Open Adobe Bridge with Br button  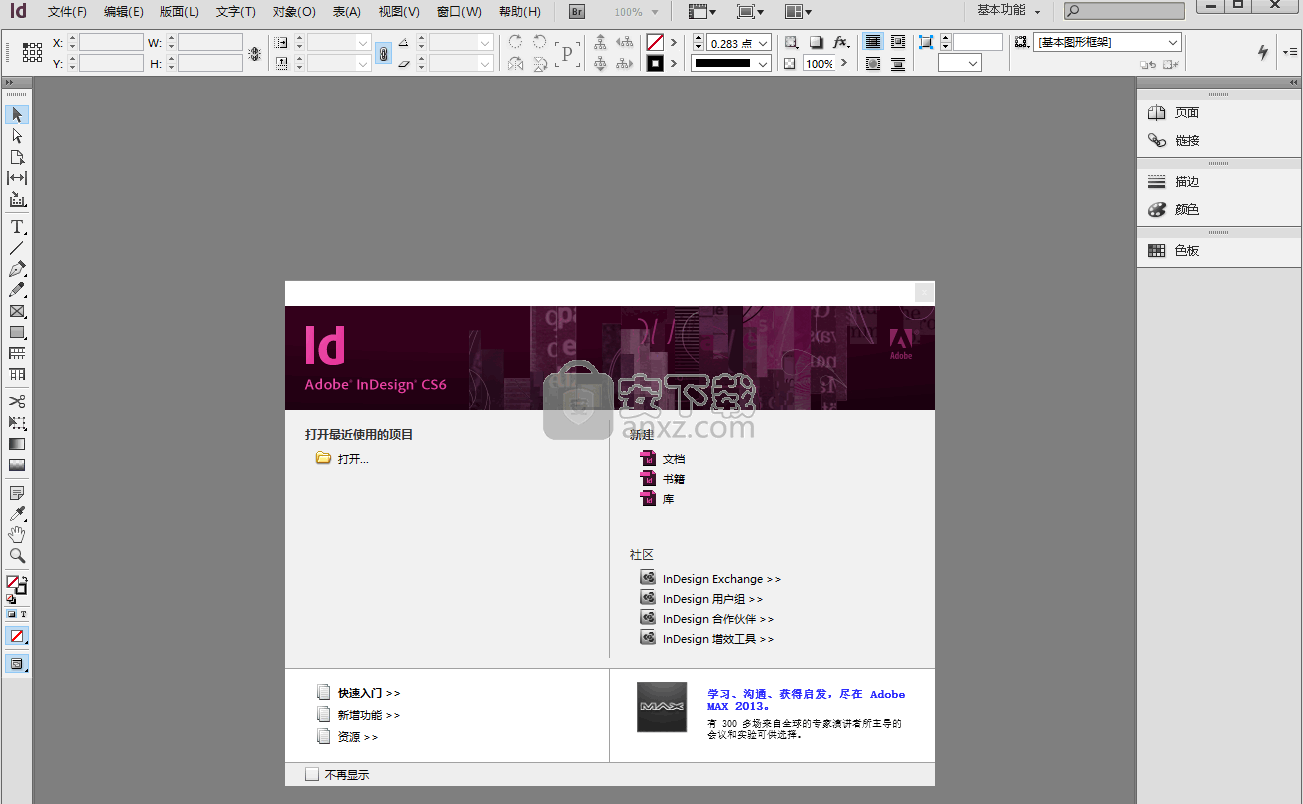[577, 12]
